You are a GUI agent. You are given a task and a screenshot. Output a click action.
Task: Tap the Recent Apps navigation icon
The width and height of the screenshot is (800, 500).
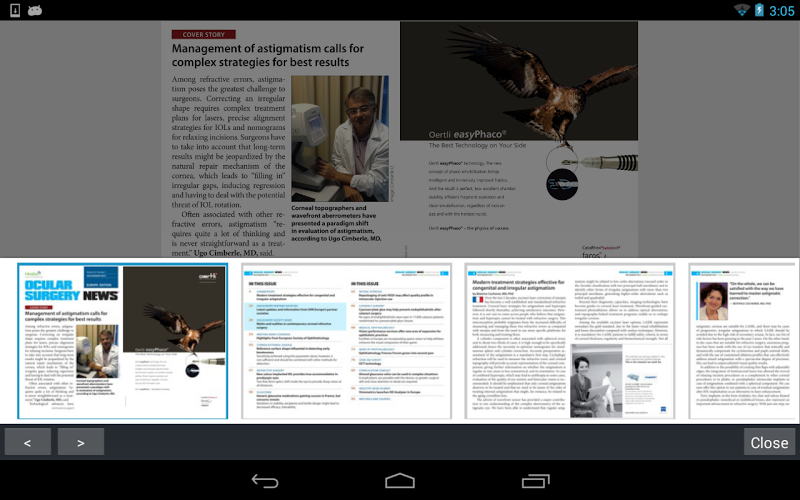pos(535,481)
